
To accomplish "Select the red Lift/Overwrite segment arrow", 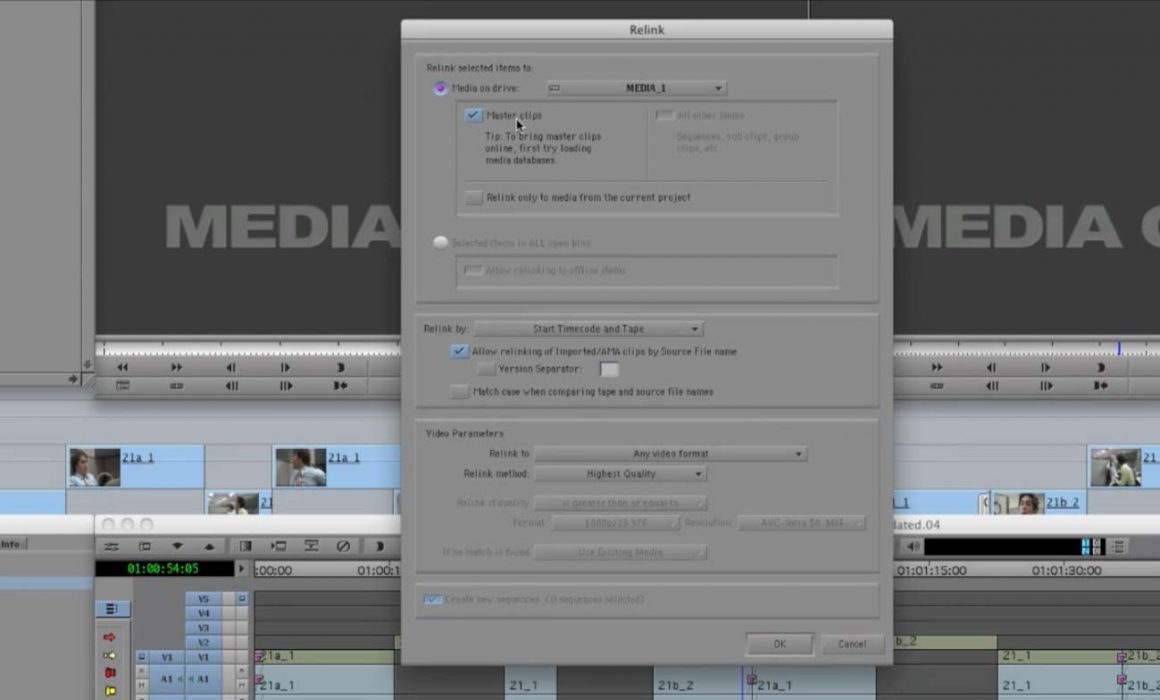I will click(x=109, y=637).
